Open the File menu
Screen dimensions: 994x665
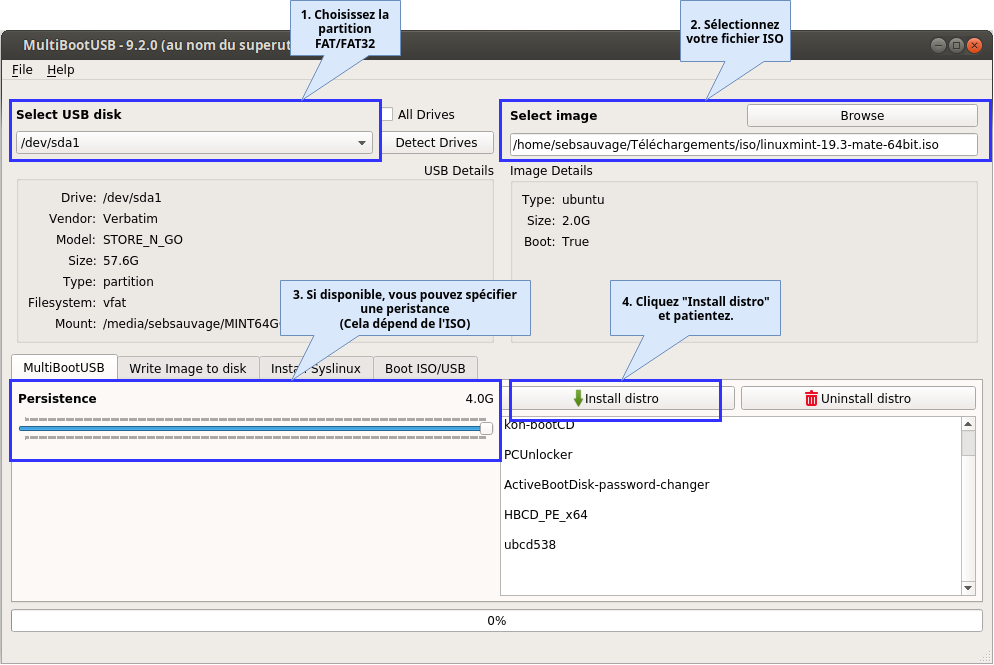point(22,70)
